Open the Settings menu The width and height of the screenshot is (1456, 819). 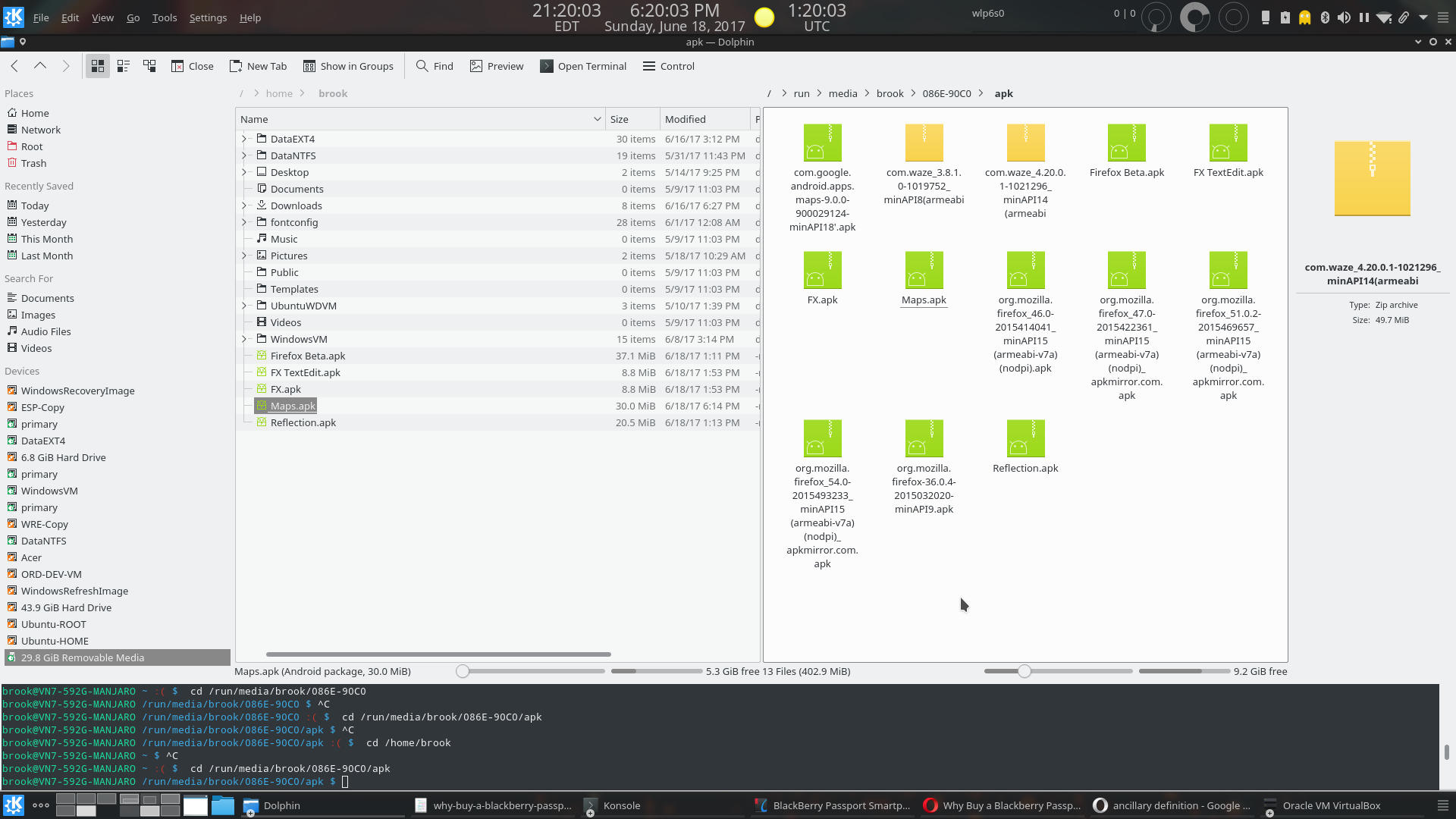(208, 17)
